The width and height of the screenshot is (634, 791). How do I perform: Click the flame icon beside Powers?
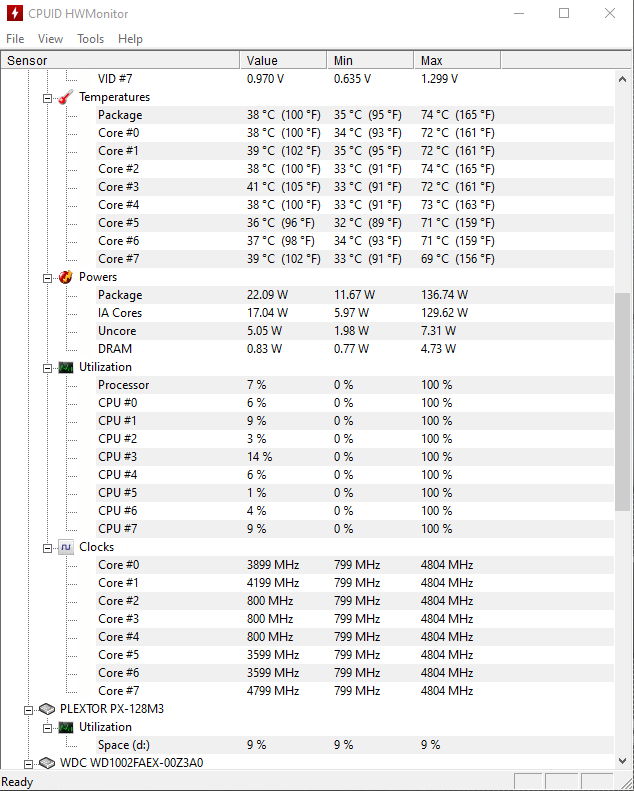click(x=65, y=277)
